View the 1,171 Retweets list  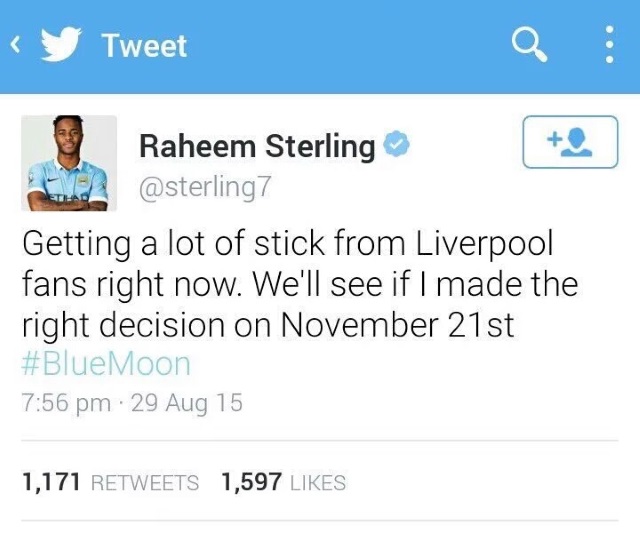point(110,482)
